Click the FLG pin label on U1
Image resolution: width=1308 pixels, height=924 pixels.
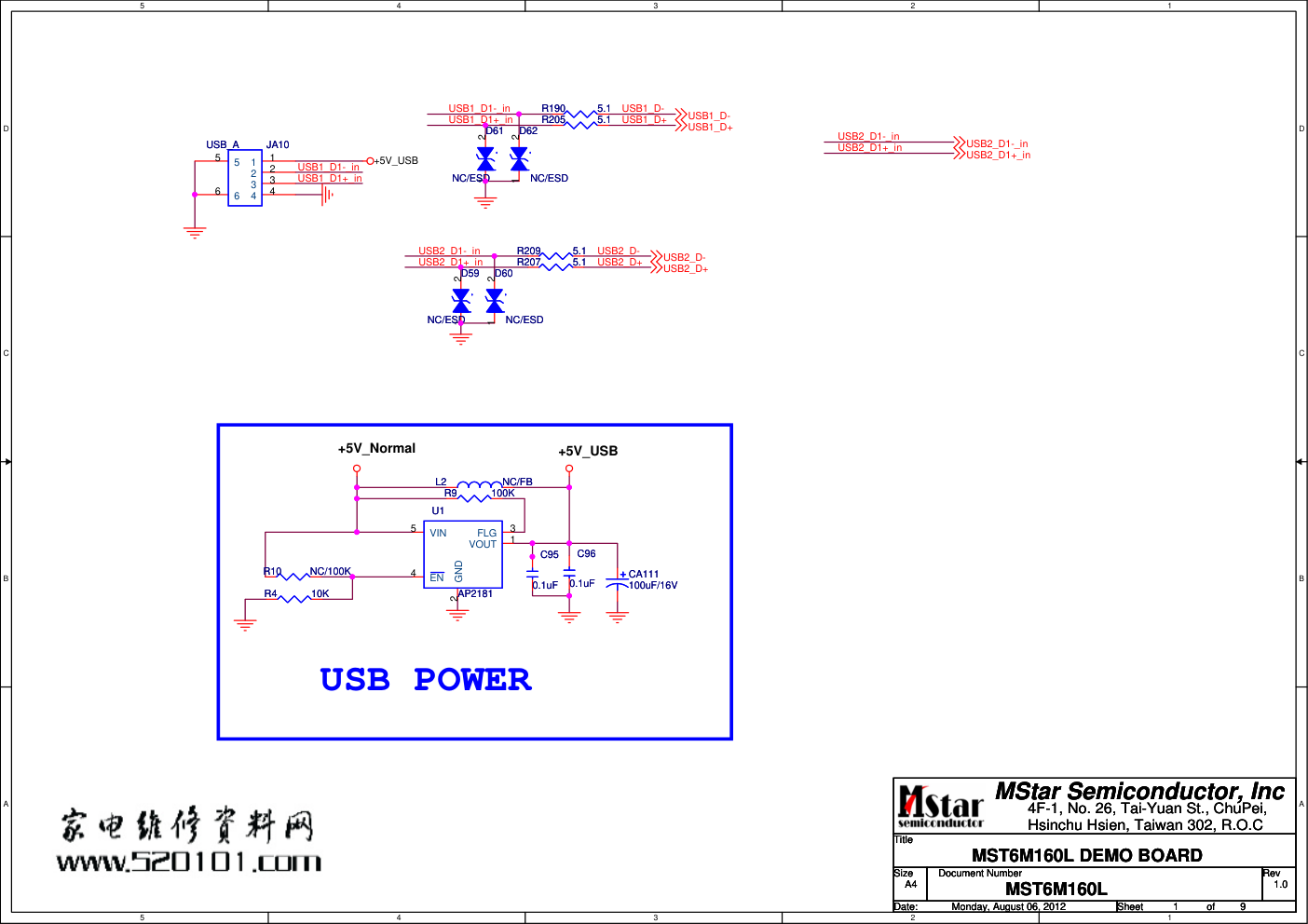pyautogui.click(x=486, y=533)
